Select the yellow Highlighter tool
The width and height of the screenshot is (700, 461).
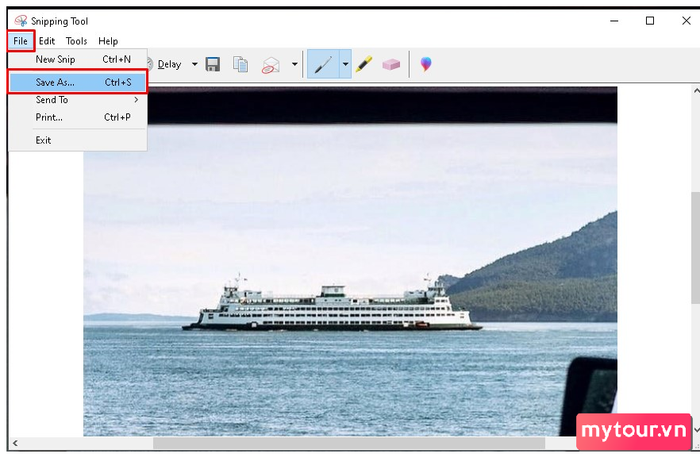(364, 64)
